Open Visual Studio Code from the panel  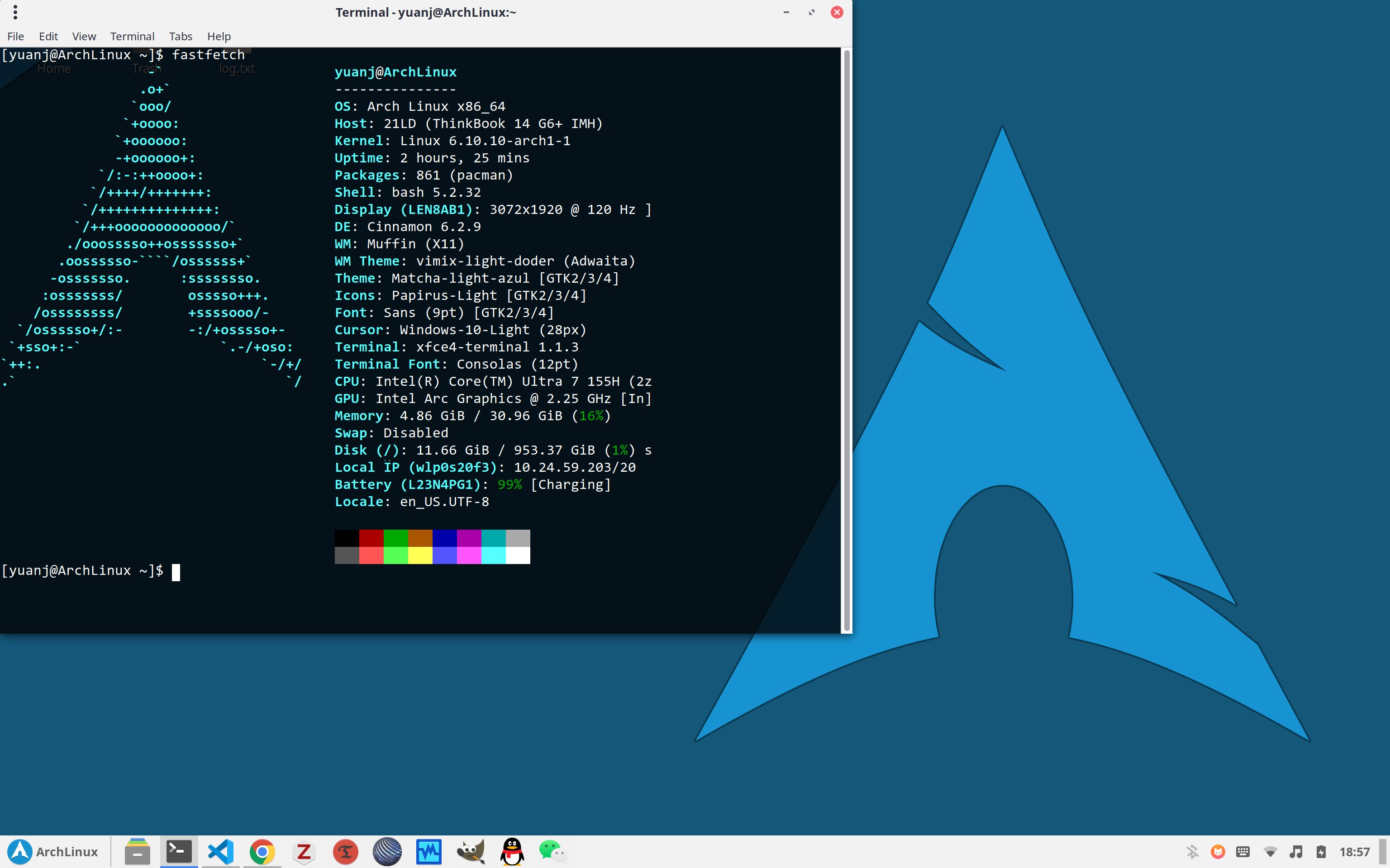[x=220, y=851]
